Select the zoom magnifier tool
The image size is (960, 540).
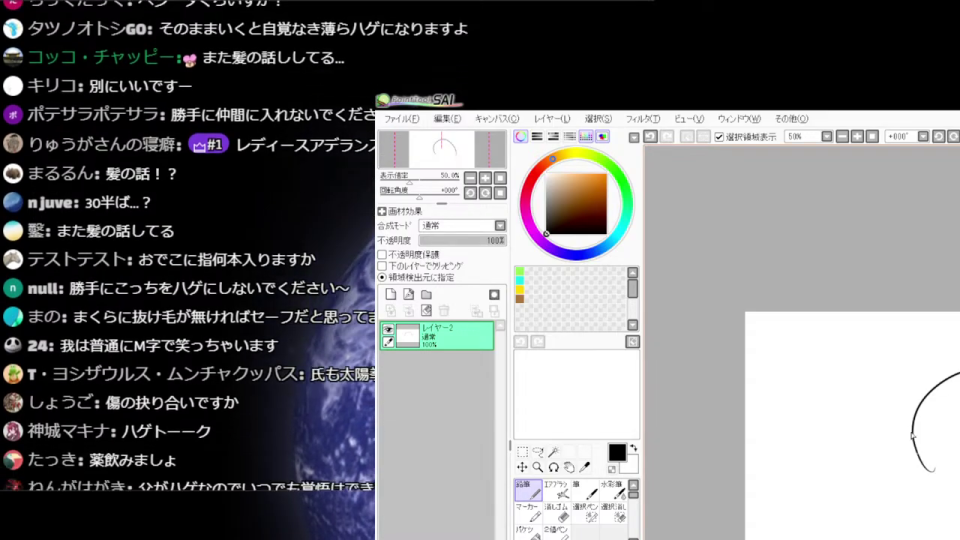point(538,467)
